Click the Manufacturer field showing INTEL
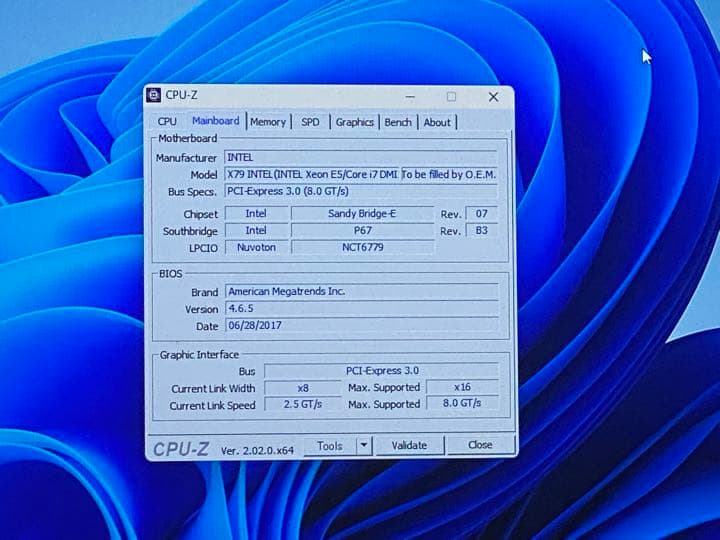 [361, 158]
